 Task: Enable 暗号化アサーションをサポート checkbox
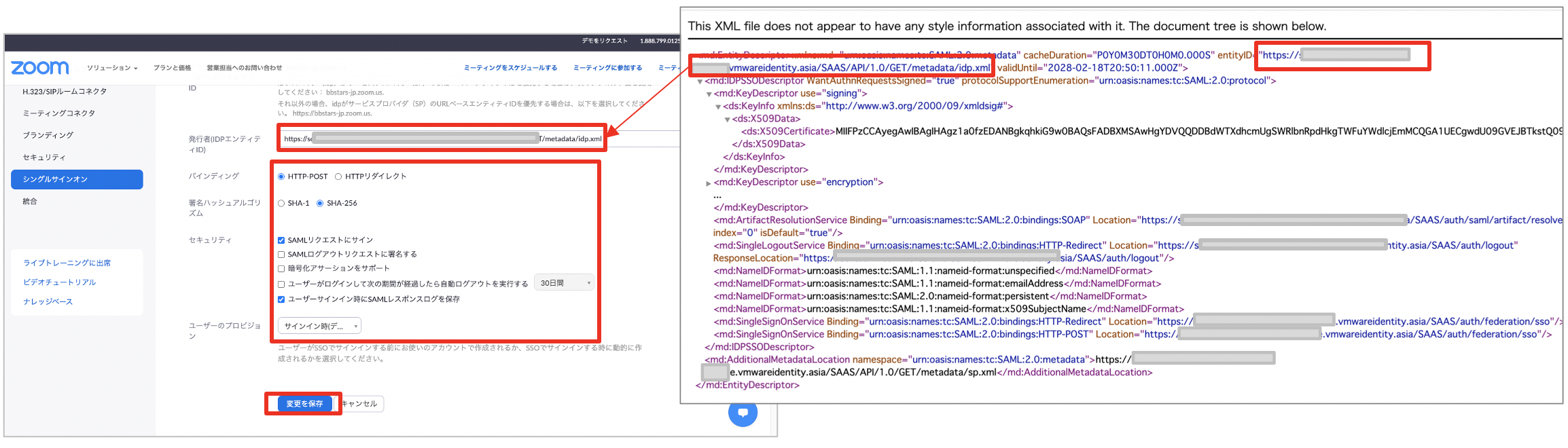[x=281, y=269]
